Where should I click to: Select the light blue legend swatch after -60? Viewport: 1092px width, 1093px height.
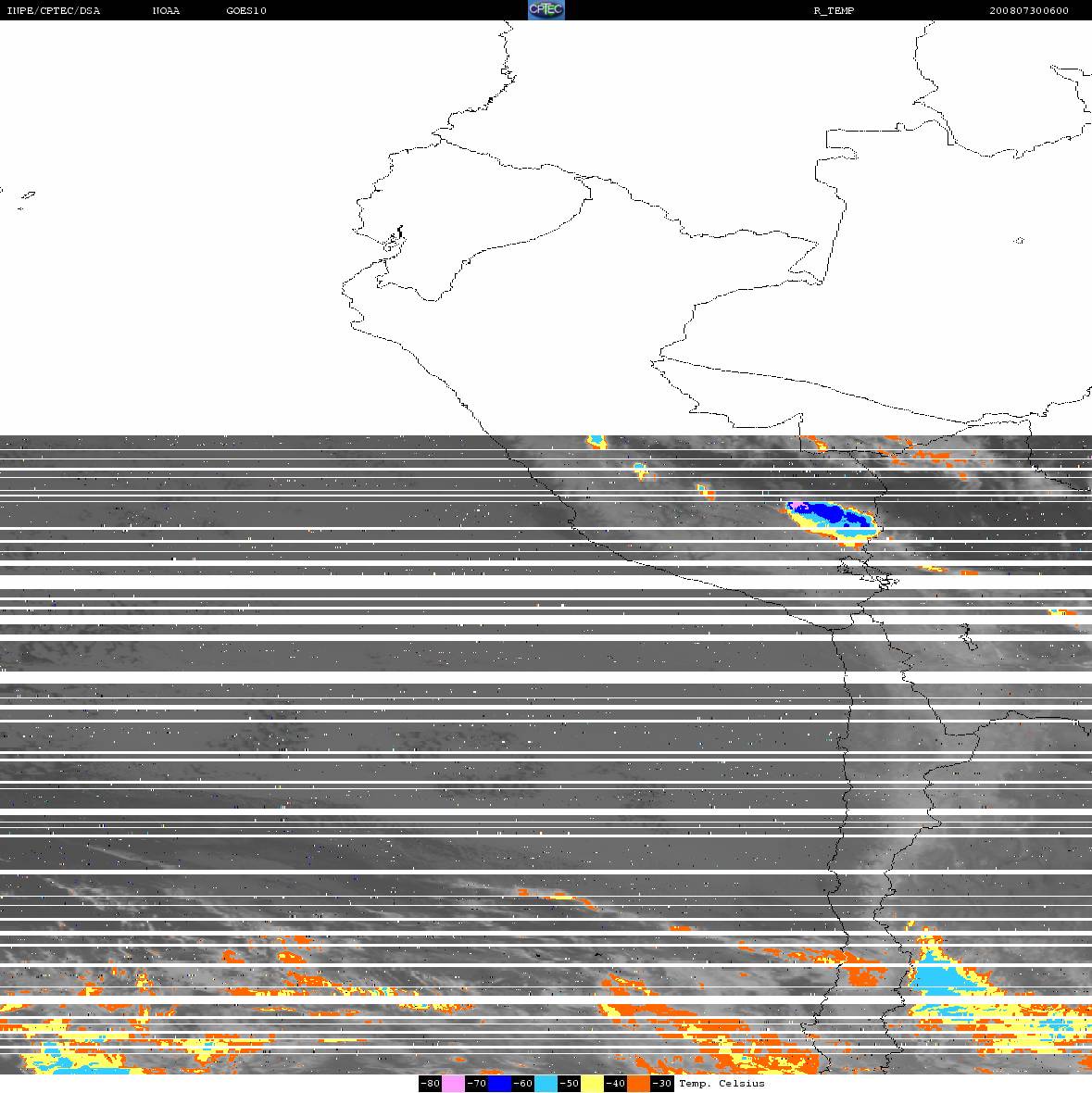point(546,1083)
